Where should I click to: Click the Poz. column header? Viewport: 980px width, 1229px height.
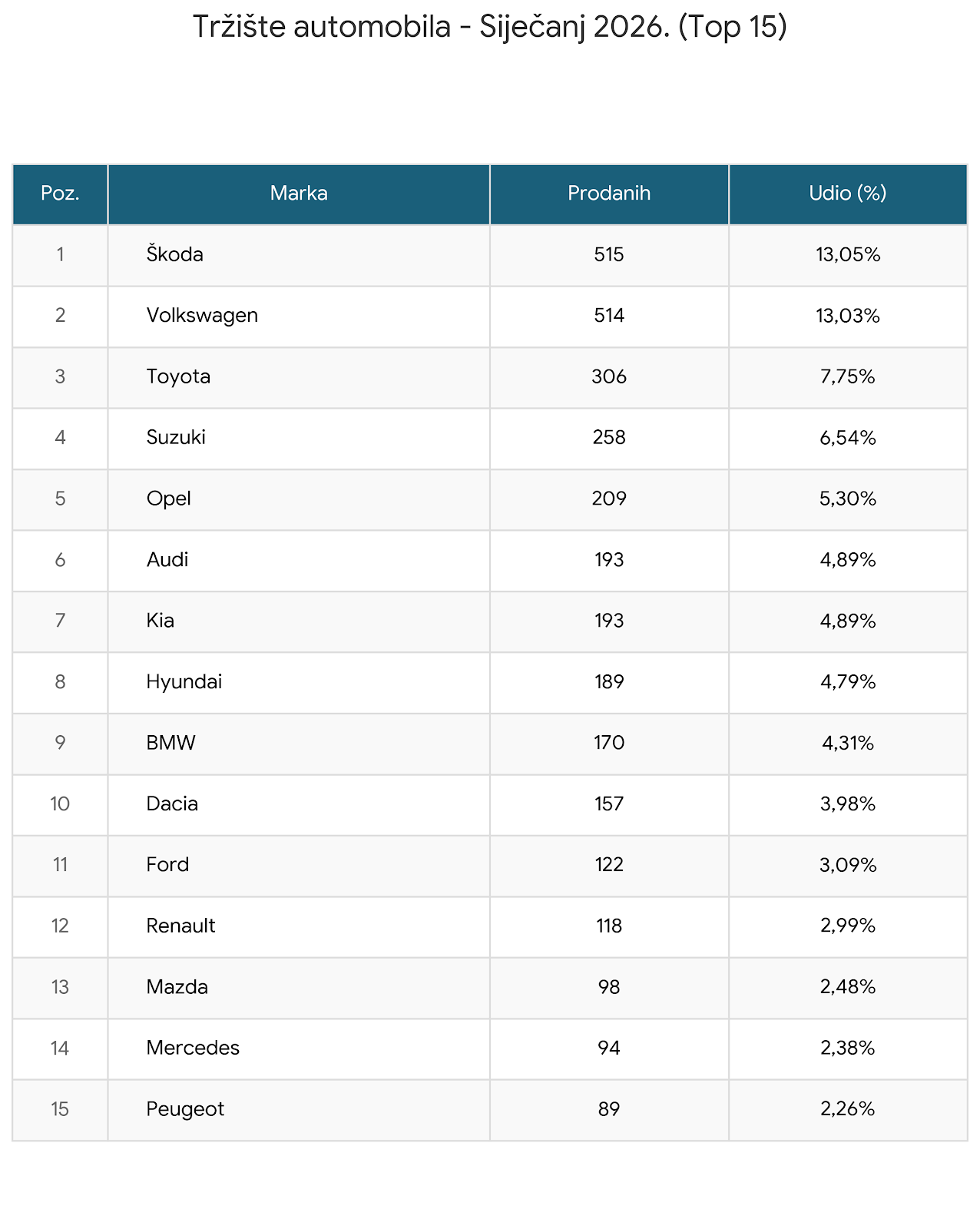coord(60,194)
